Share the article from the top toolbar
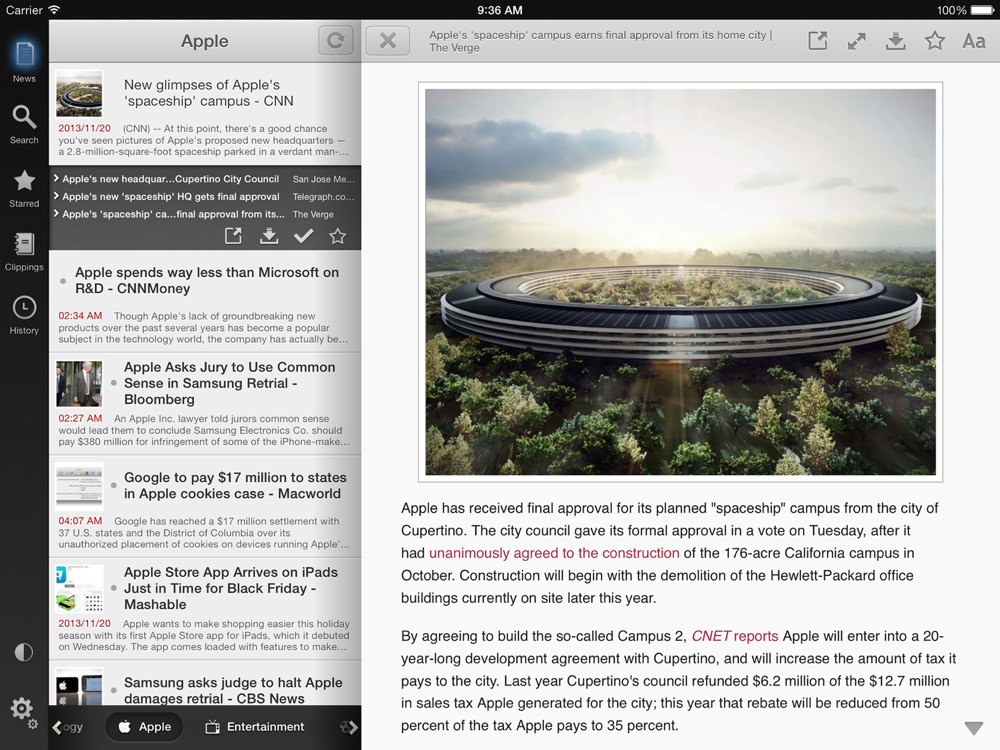The image size is (1000, 750). [x=817, y=41]
